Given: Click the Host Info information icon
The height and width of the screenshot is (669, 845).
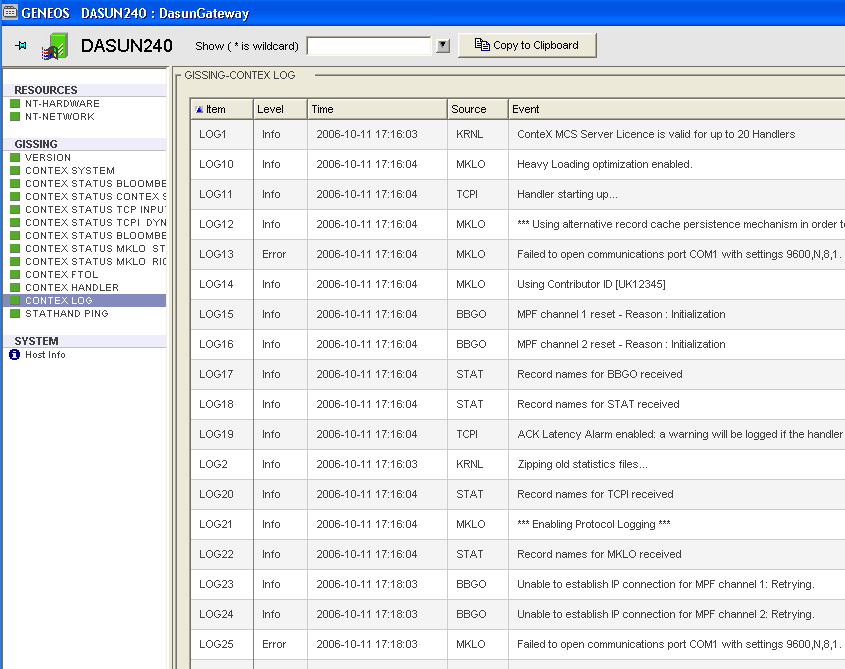Looking at the screenshot, I should tap(15, 355).
